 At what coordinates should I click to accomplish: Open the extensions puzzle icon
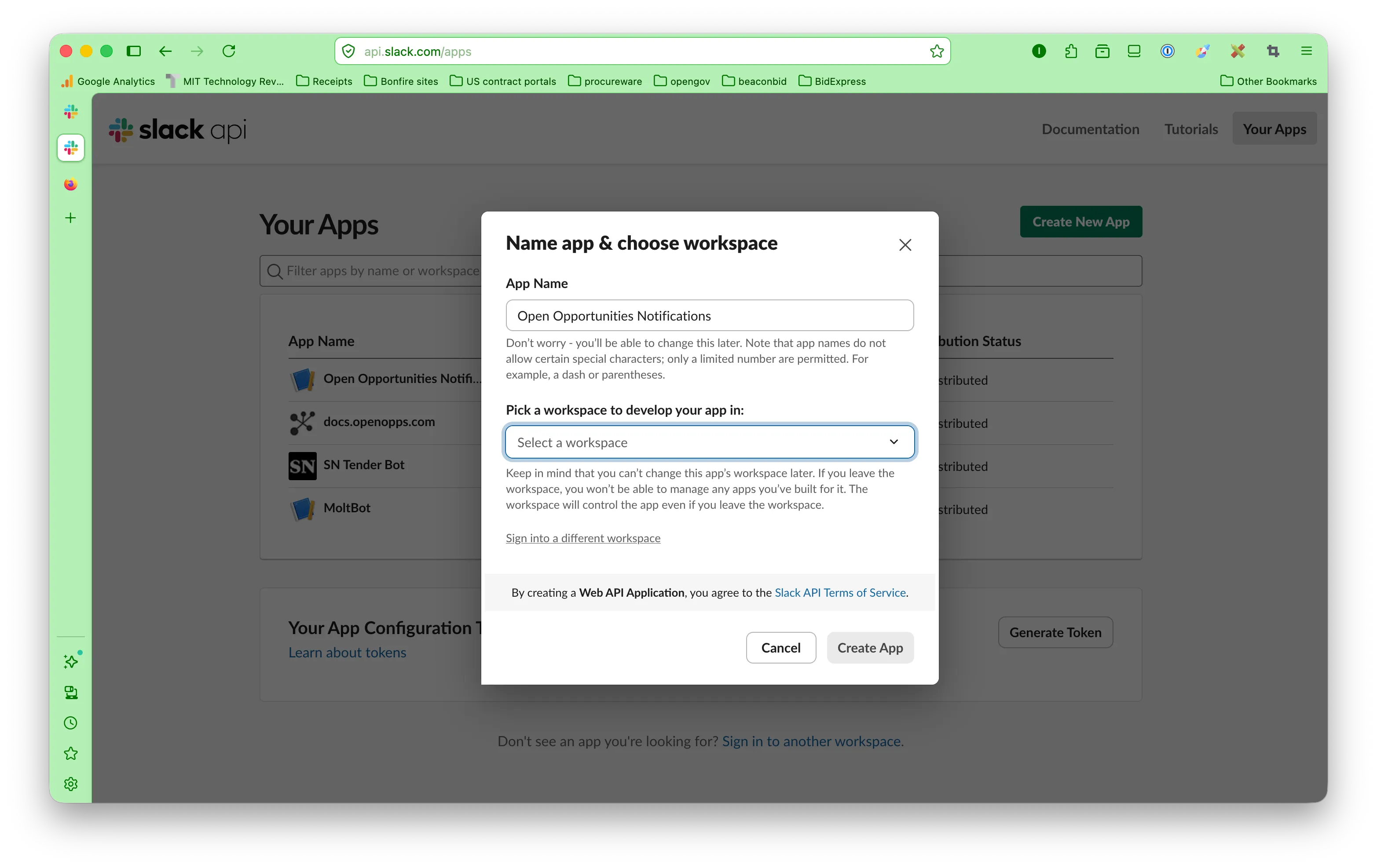click(1071, 51)
